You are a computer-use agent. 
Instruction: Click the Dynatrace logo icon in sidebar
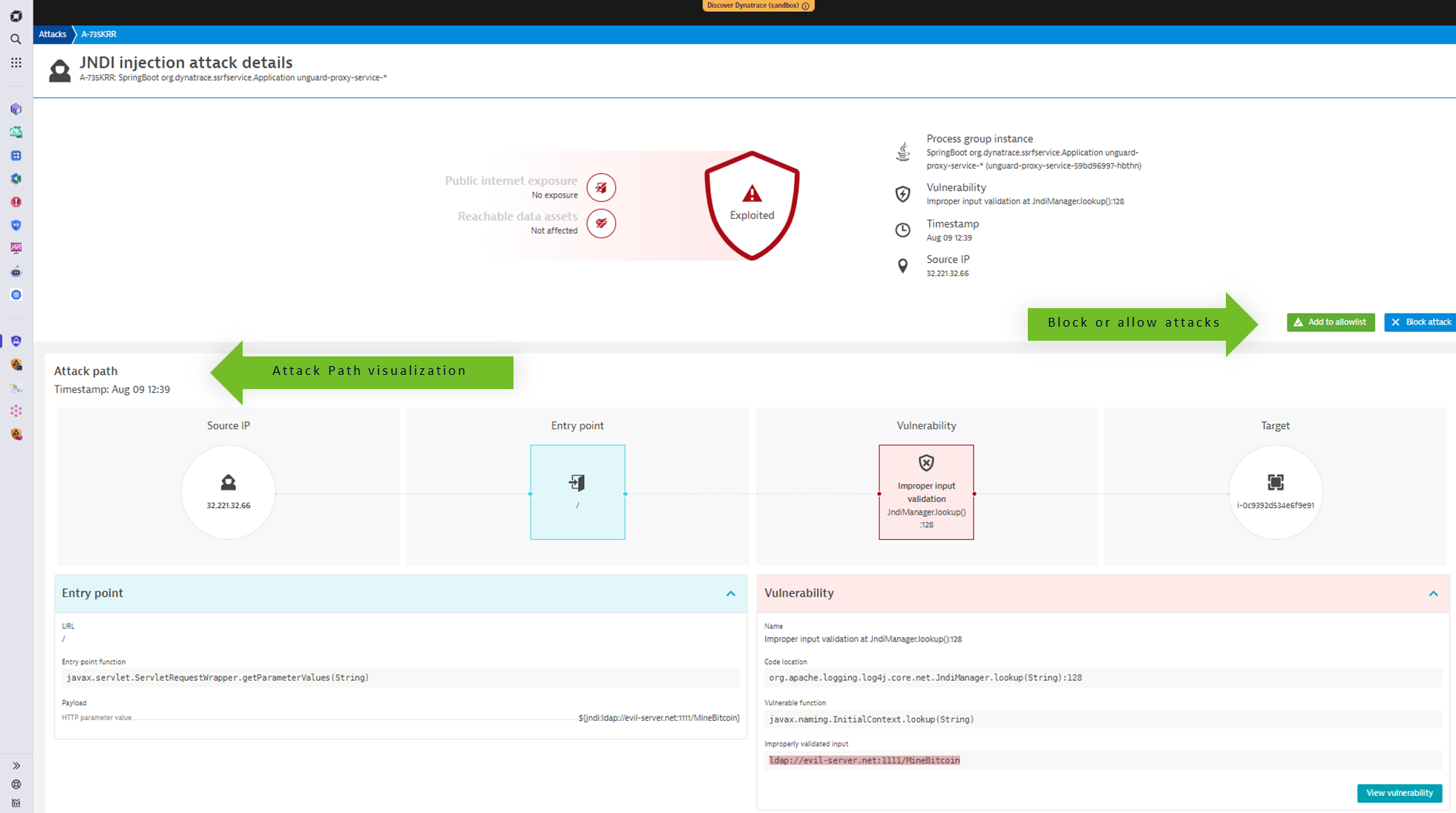tap(16, 16)
